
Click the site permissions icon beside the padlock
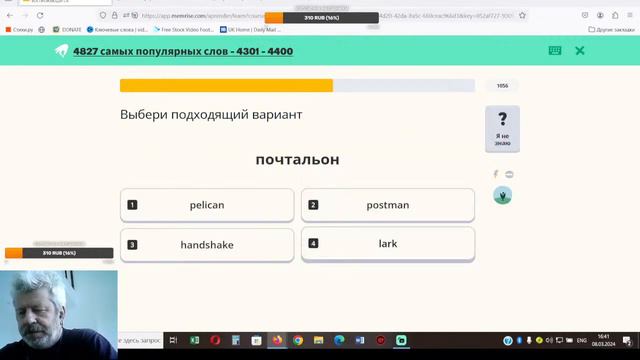tap(126, 16)
